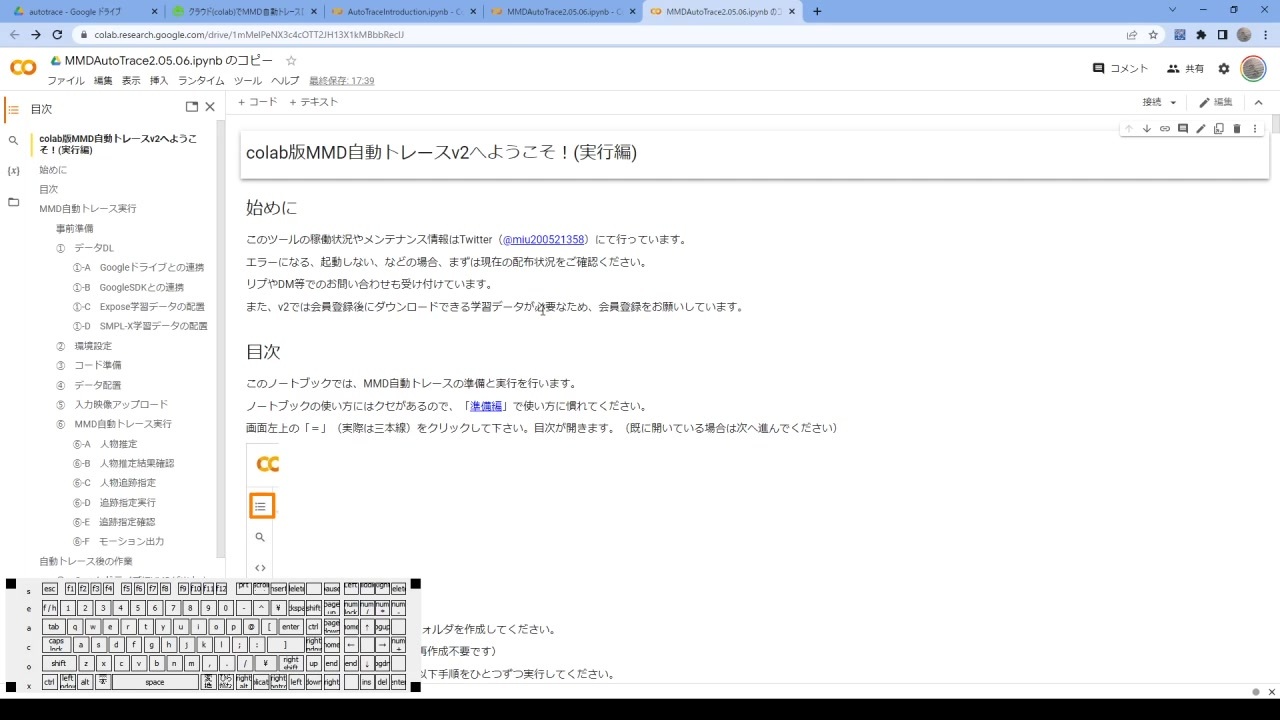This screenshot has width=1280, height=720.
Task: Copy link to the selected cell
Action: click(1165, 129)
